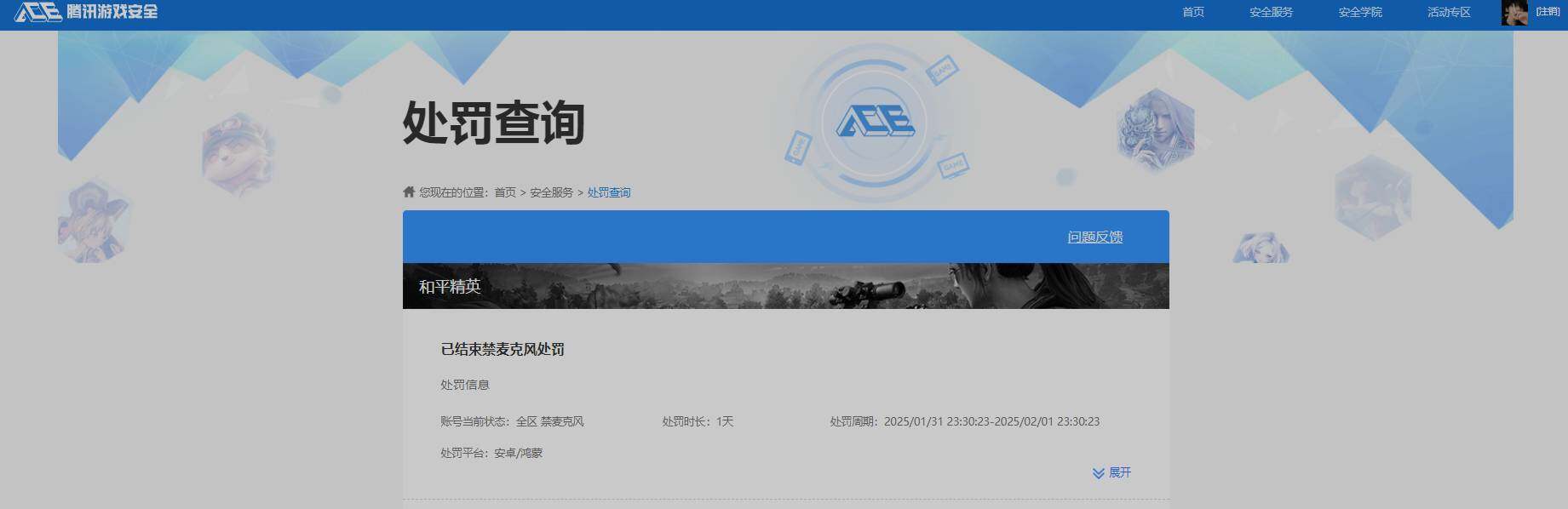Click the 注销 logout link

pos(1548,12)
